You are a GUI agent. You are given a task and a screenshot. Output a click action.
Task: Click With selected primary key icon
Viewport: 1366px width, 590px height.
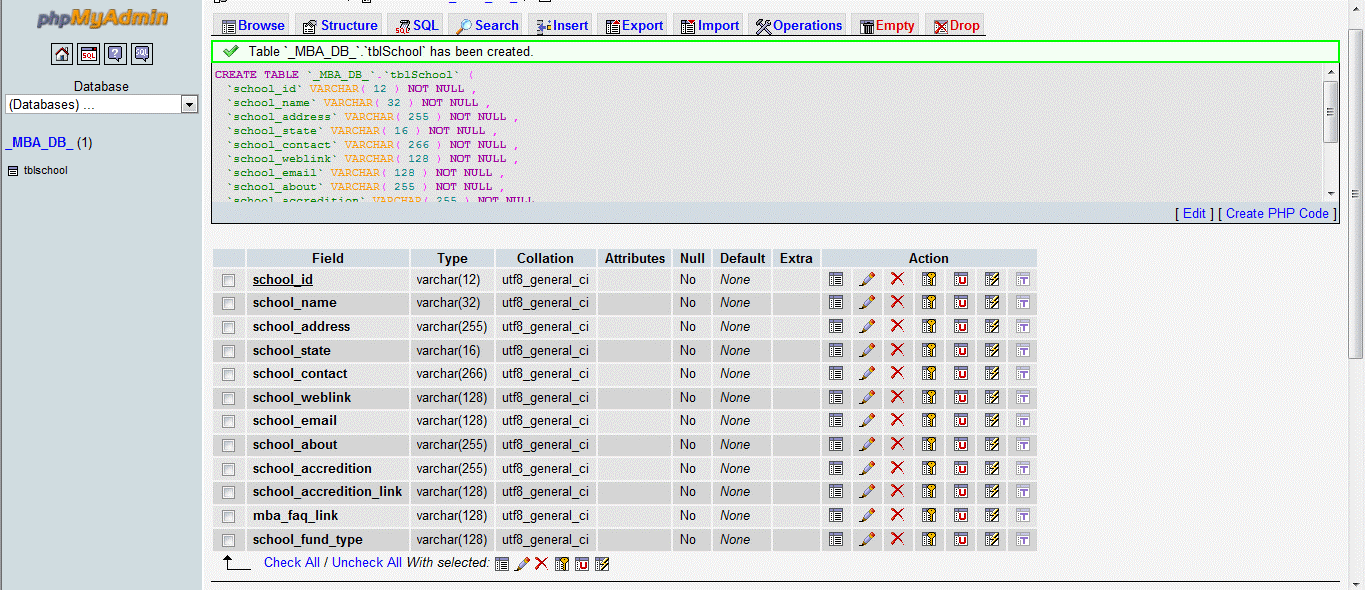[x=562, y=564]
